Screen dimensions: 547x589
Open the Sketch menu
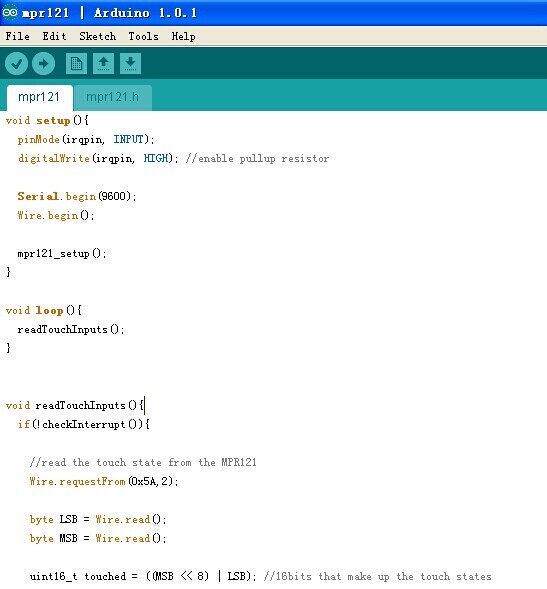(x=98, y=36)
